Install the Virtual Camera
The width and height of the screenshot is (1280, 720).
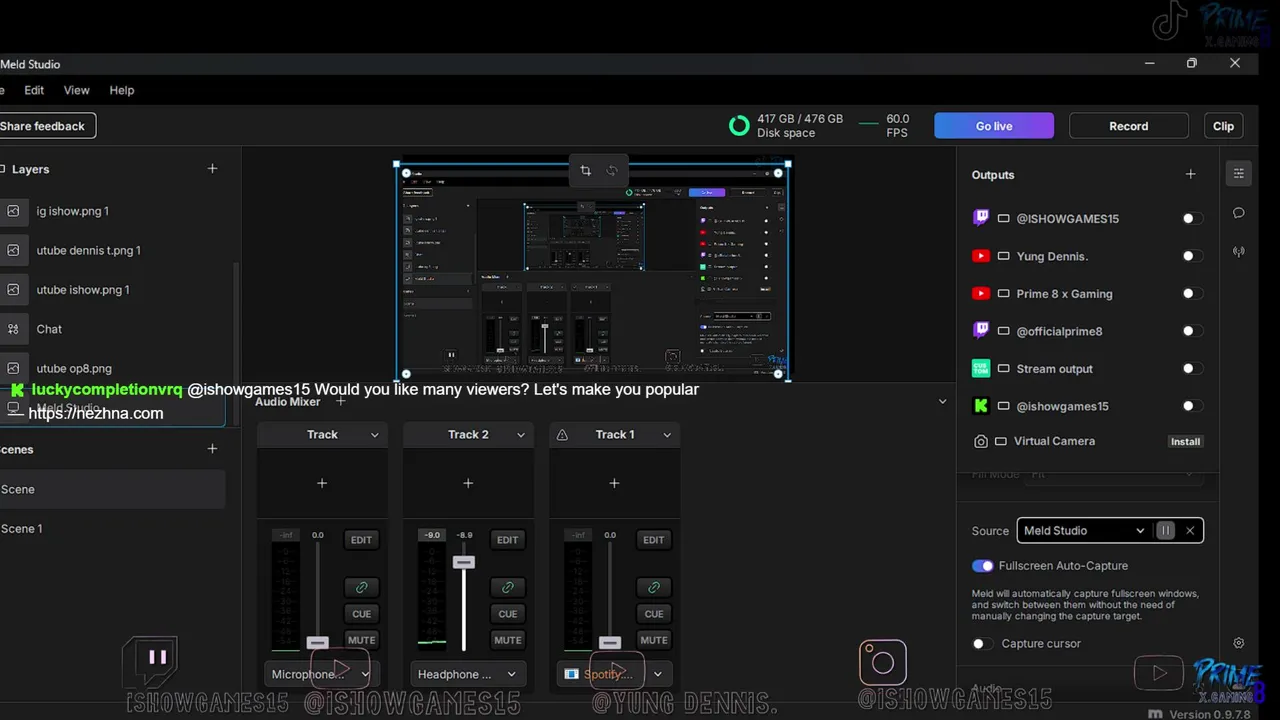[1185, 441]
